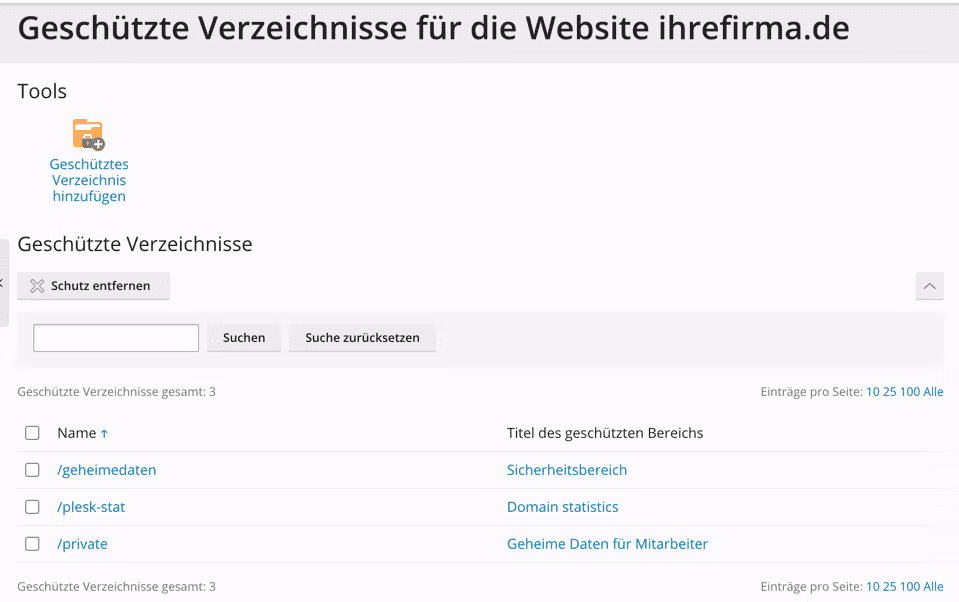Set top entries per page to 100
959x602 pixels.
(x=909, y=392)
